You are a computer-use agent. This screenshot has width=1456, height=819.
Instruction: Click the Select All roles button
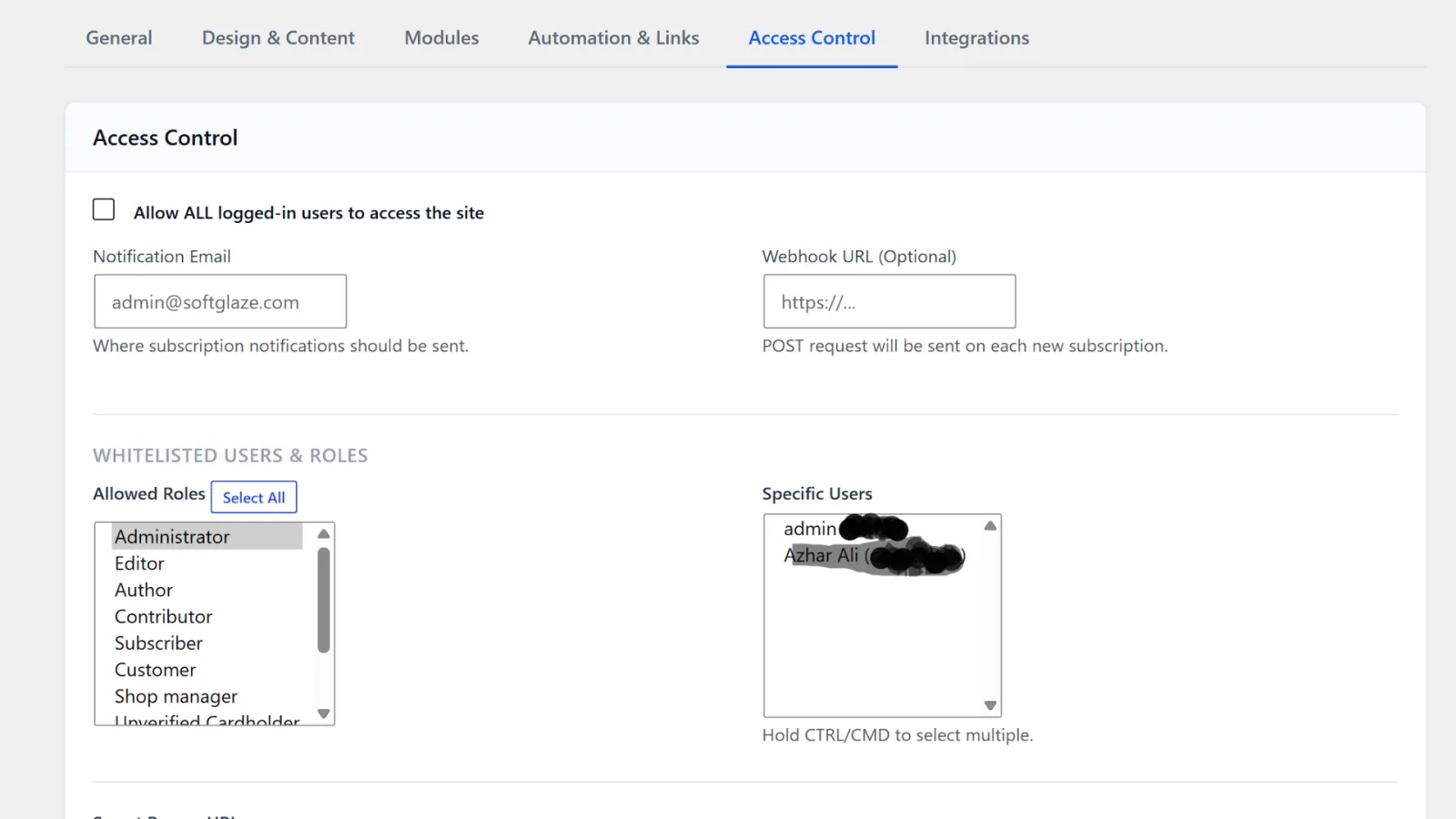click(254, 497)
